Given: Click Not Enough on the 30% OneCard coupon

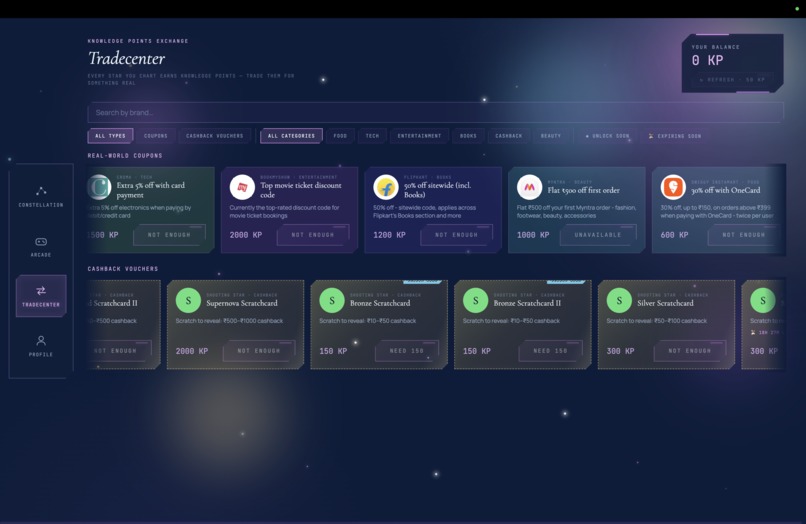Looking at the screenshot, I should click(x=743, y=234).
